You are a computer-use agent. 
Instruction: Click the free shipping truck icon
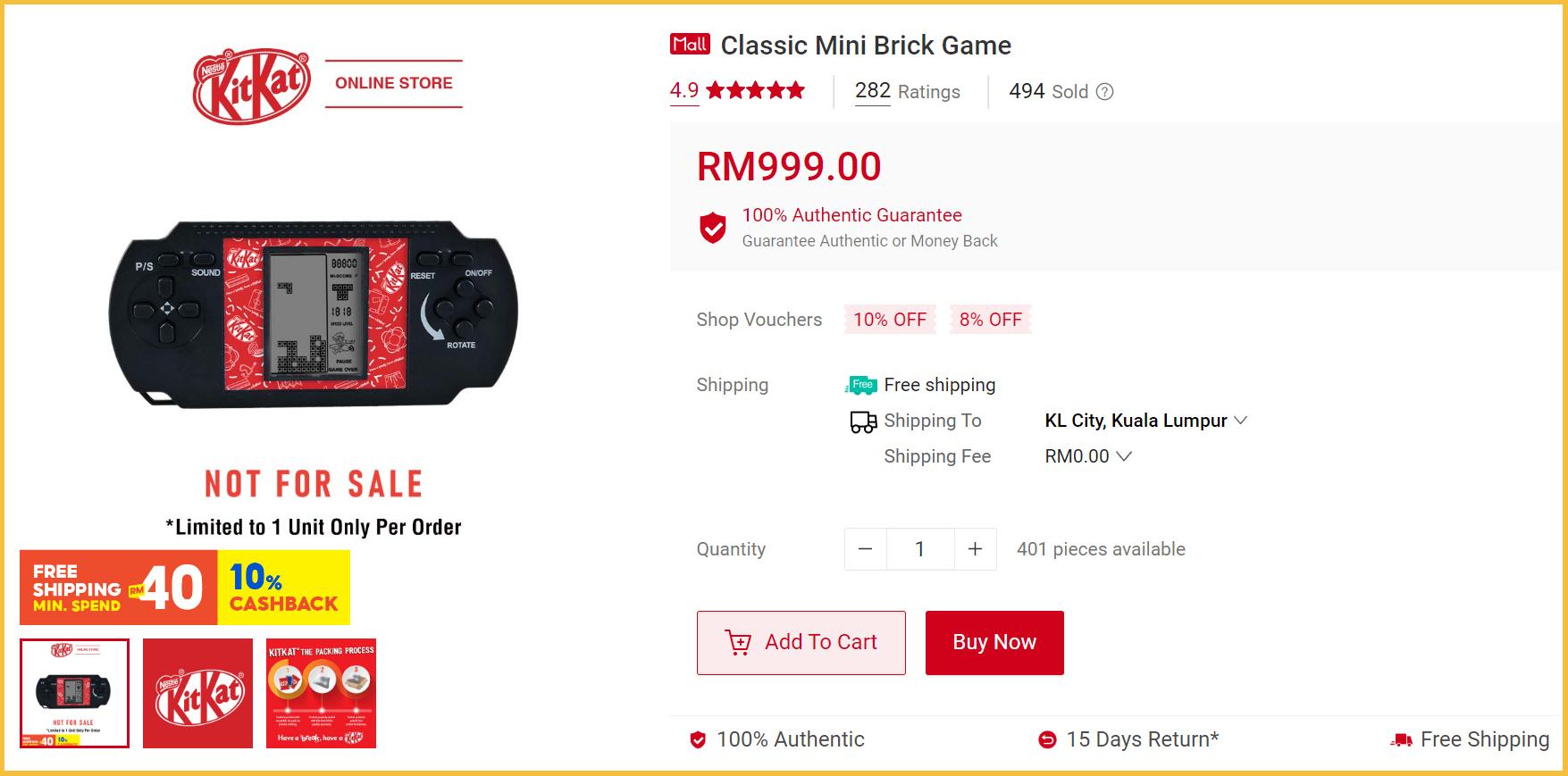coord(861,385)
